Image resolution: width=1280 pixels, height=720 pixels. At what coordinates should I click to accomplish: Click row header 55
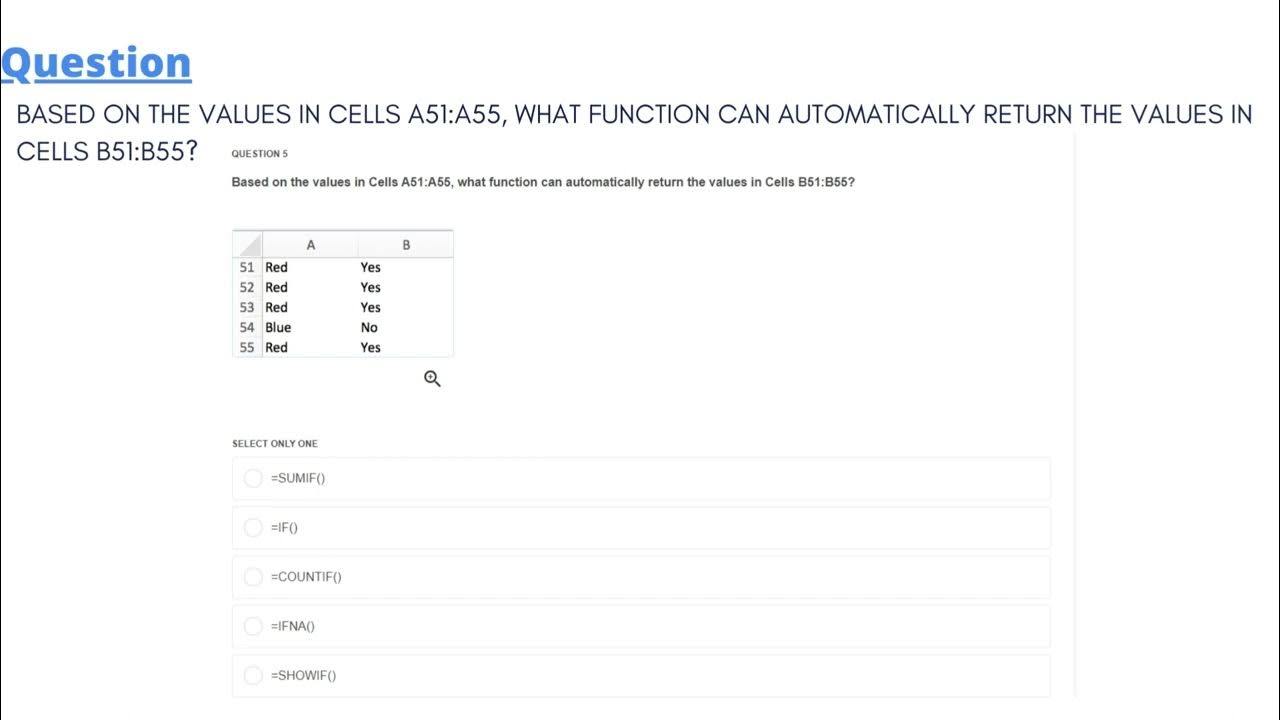247,347
